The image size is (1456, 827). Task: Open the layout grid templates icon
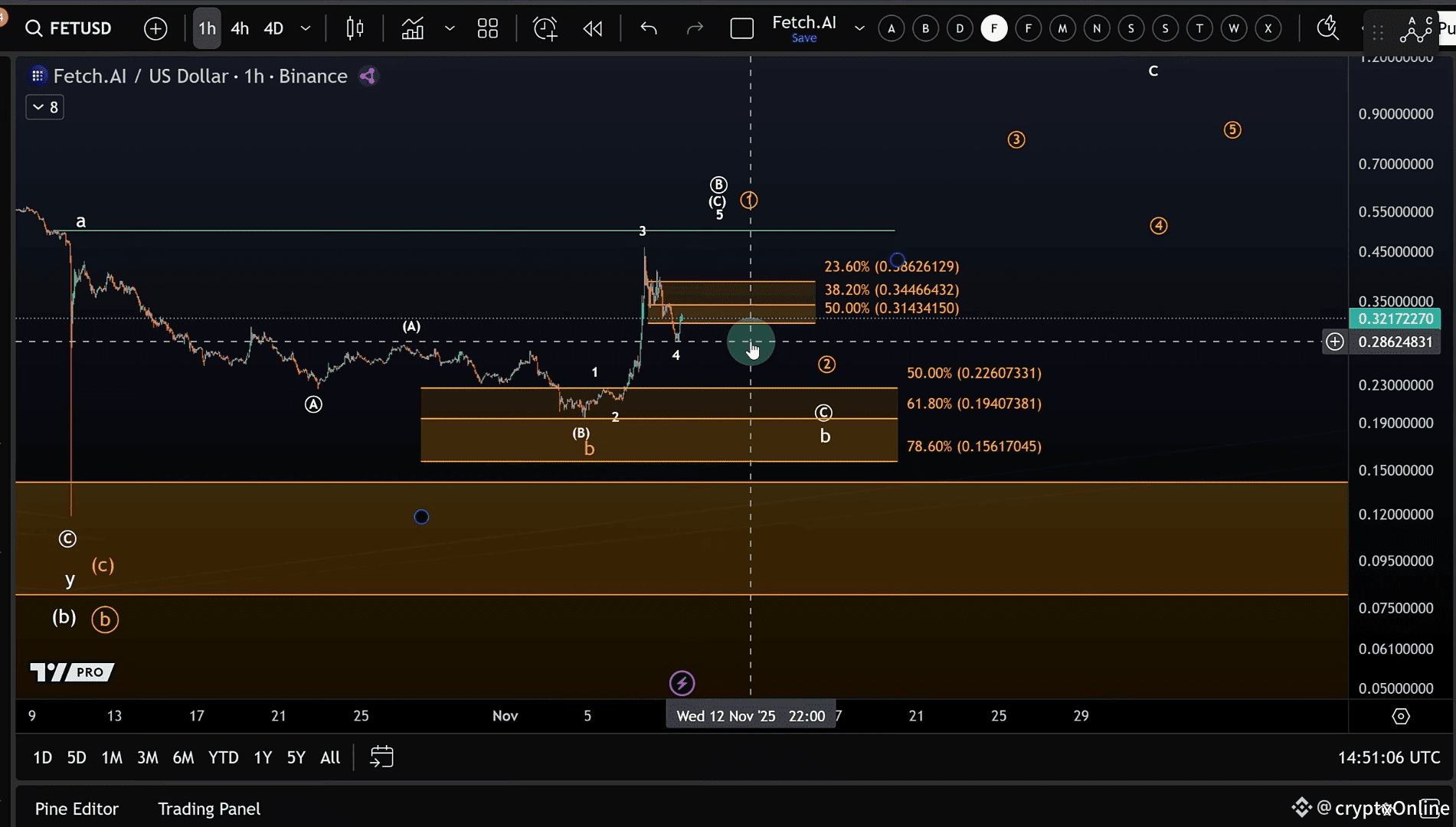click(488, 29)
